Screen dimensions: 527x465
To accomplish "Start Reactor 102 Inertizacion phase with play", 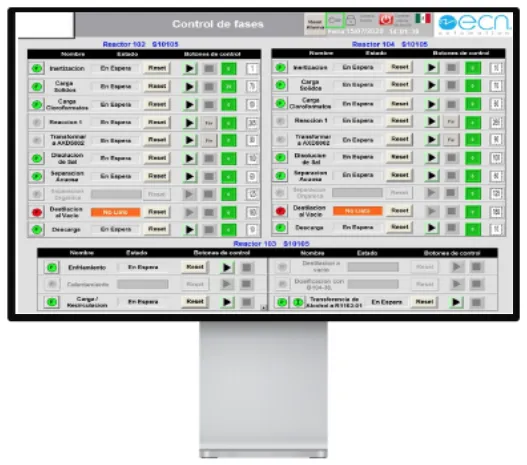I will [190, 69].
